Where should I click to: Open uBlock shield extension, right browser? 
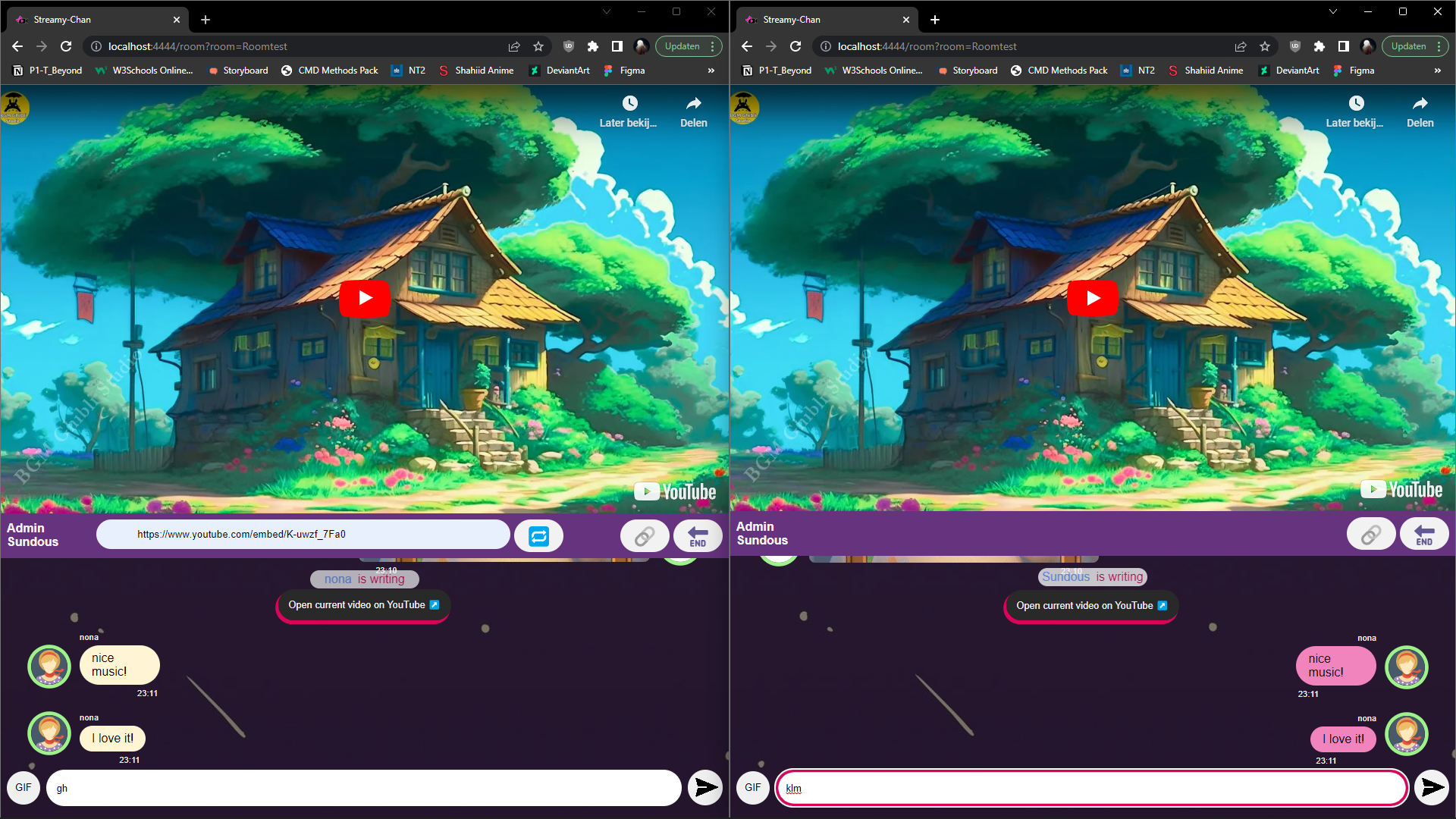[1295, 46]
